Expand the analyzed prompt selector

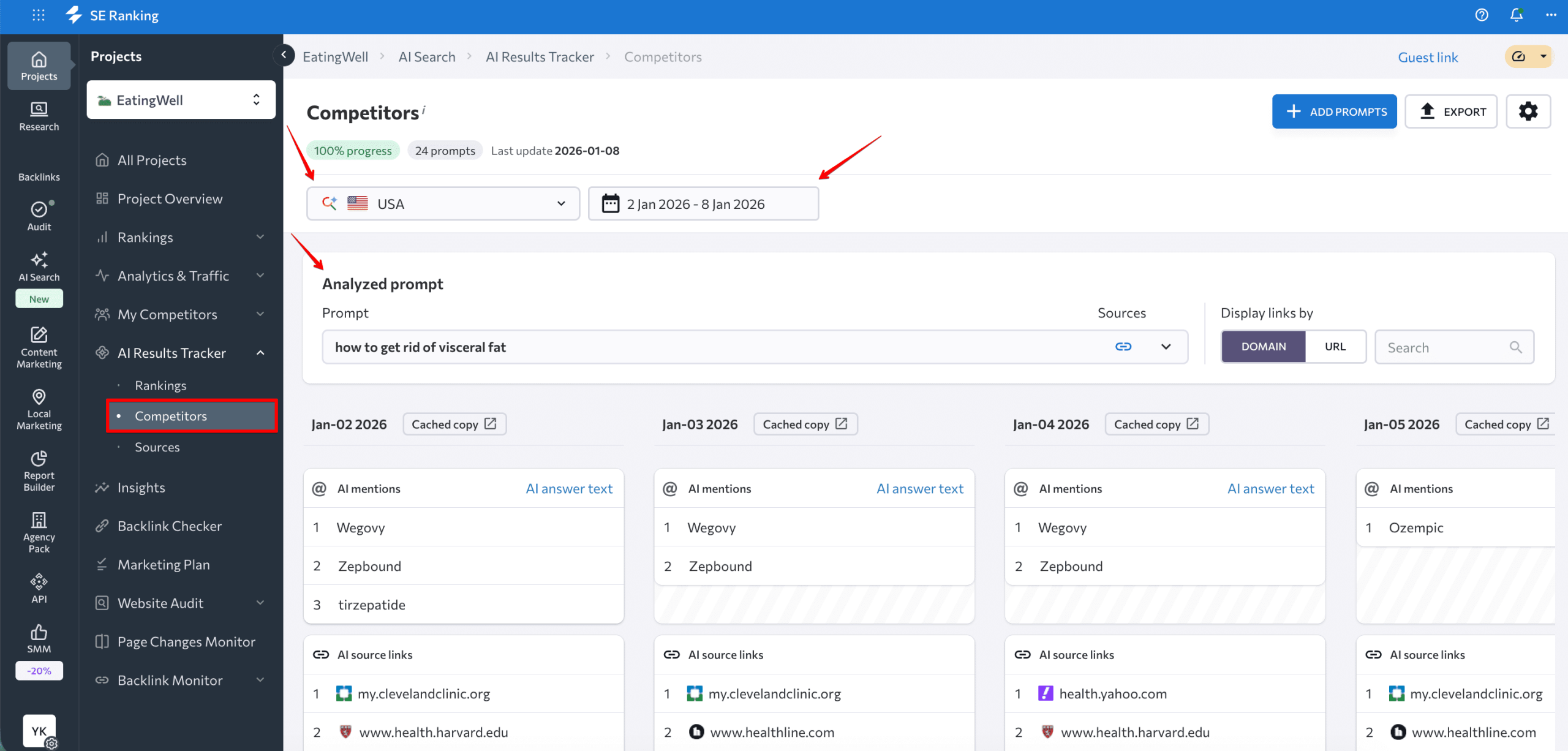pyautogui.click(x=1166, y=346)
